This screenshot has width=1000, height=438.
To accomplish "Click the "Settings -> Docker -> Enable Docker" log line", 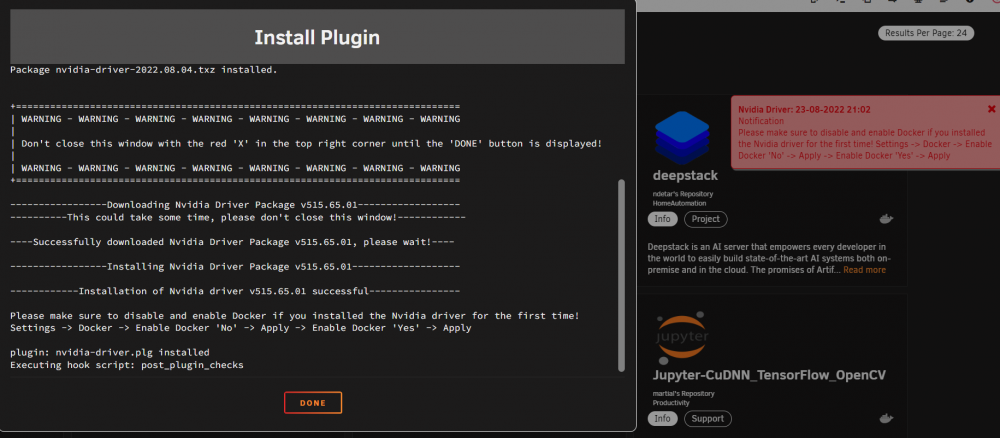I will [x=240, y=328].
